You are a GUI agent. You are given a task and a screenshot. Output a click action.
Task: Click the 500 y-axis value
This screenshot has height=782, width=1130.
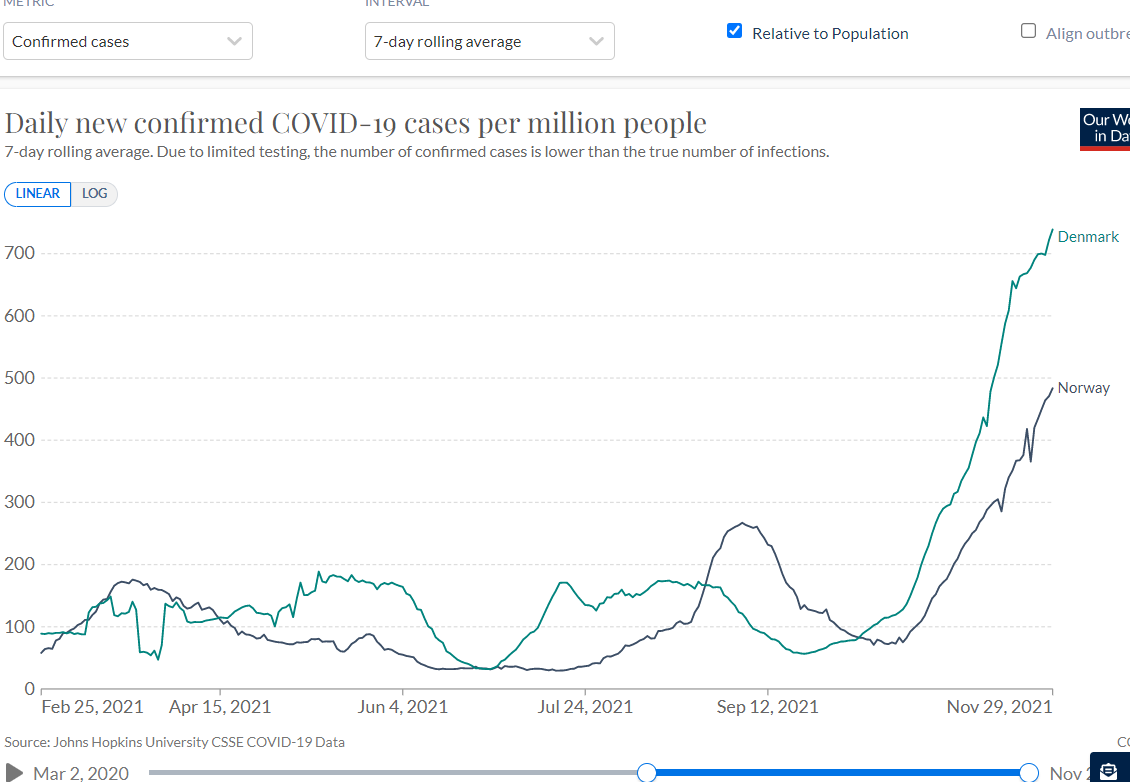20,378
